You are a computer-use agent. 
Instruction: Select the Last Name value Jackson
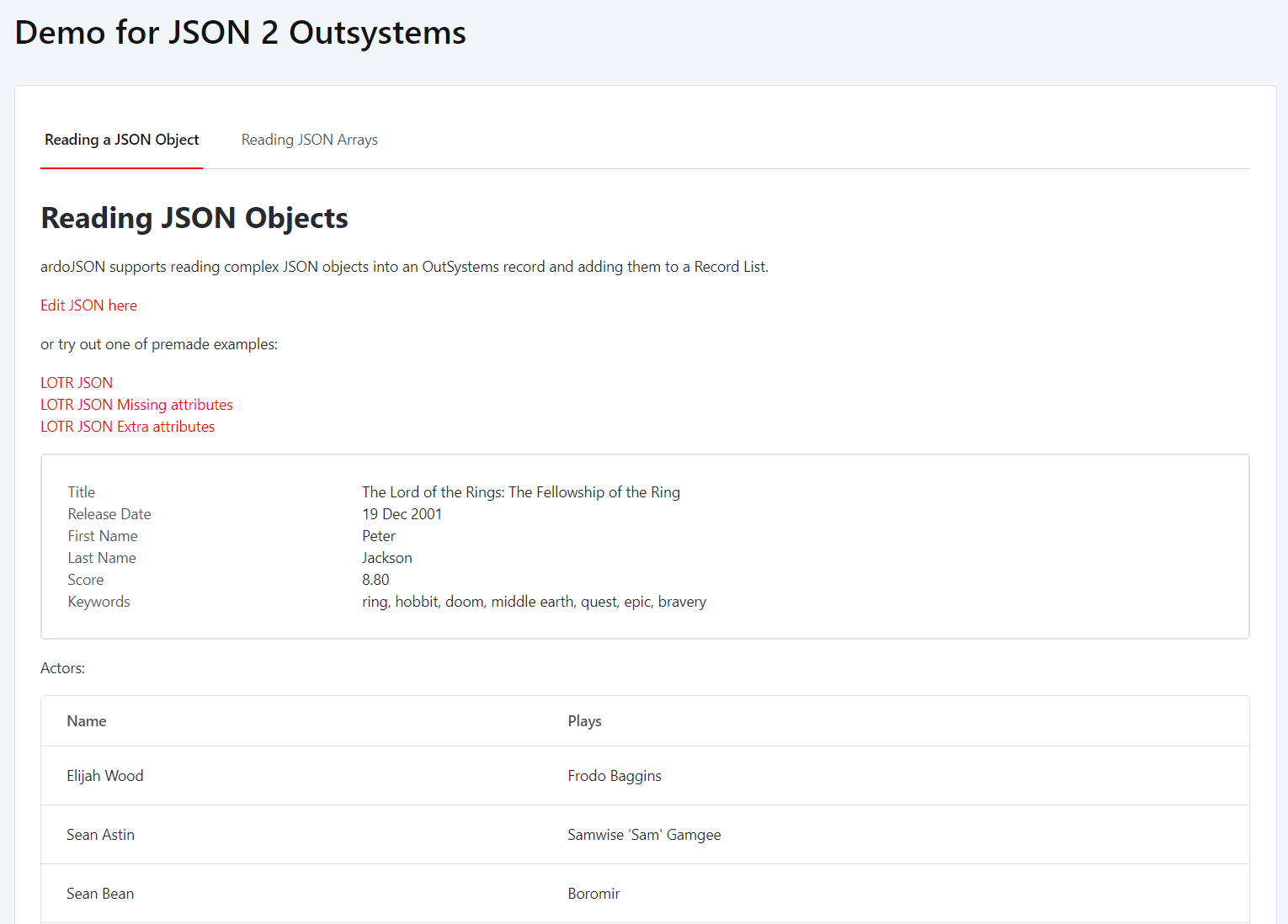(x=386, y=557)
